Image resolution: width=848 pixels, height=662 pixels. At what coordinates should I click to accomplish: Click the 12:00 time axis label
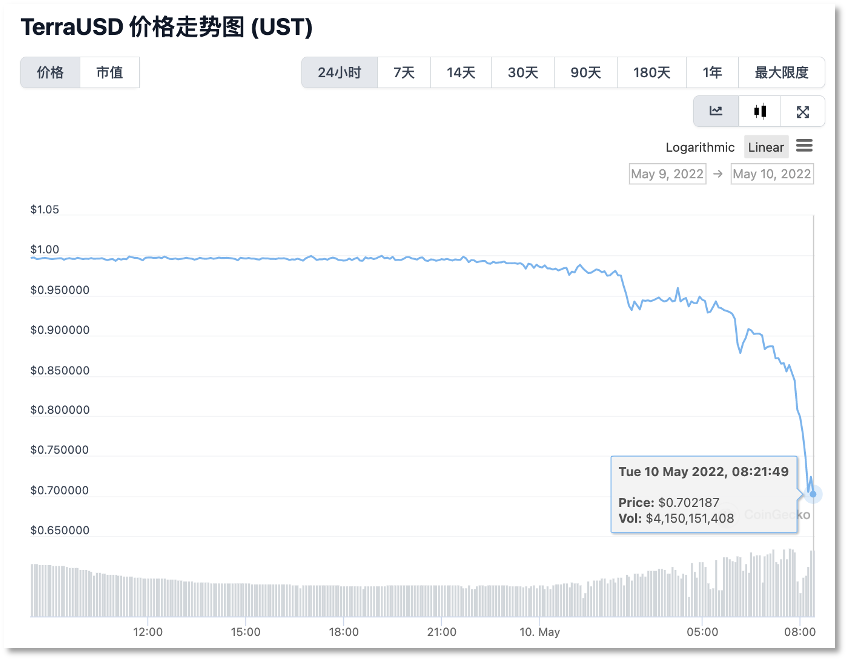148,632
